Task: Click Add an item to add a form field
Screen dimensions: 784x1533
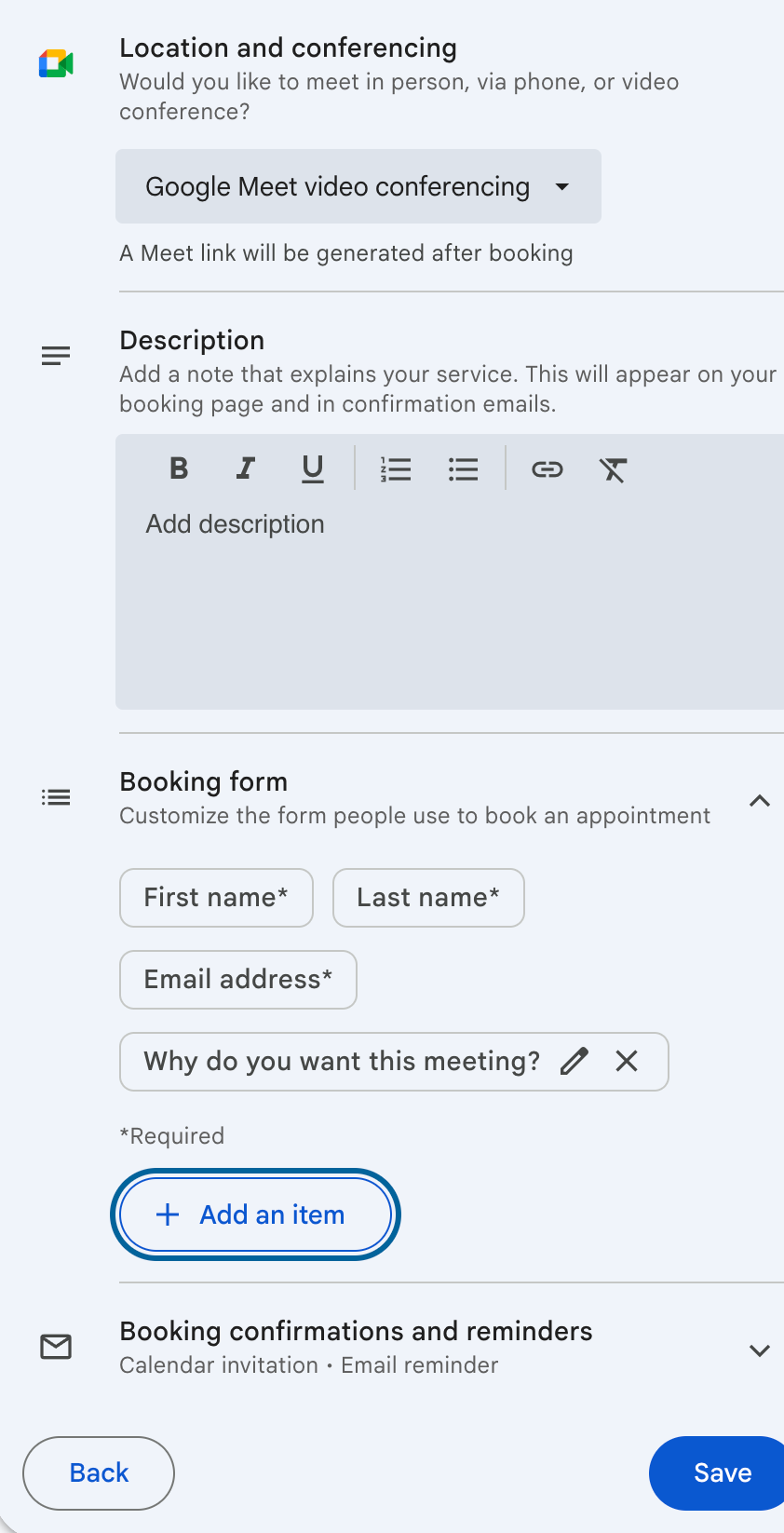Action: (254, 1214)
